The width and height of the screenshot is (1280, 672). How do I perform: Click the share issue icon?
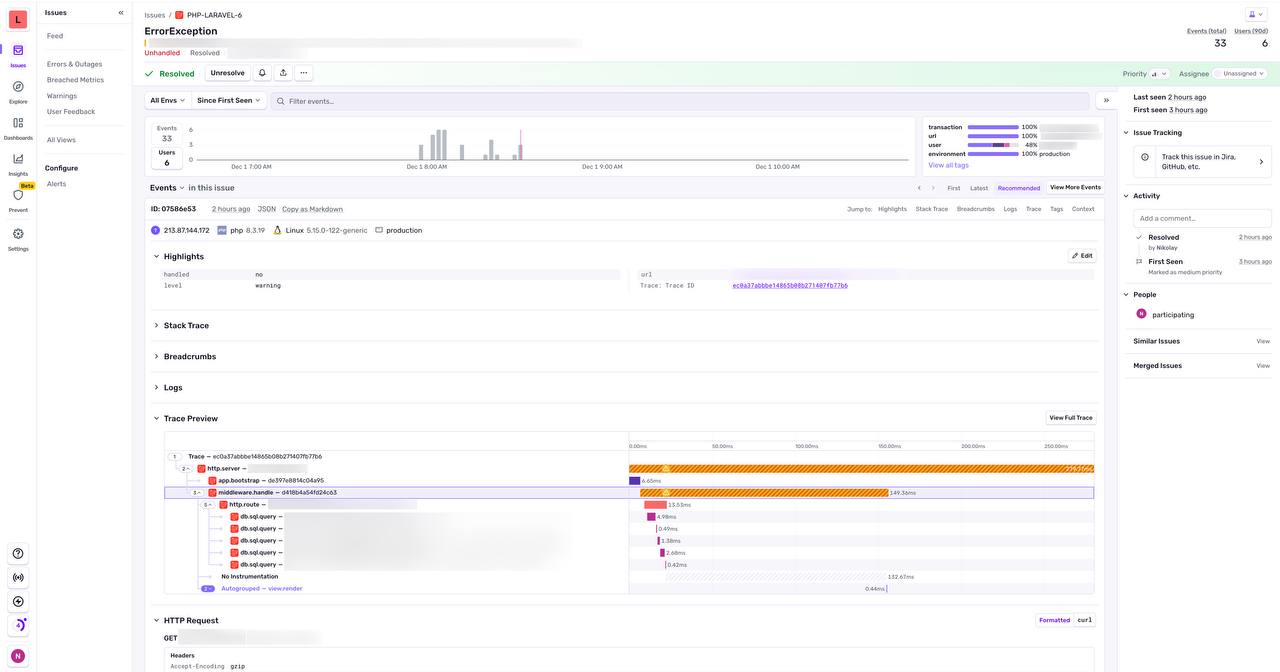283,73
